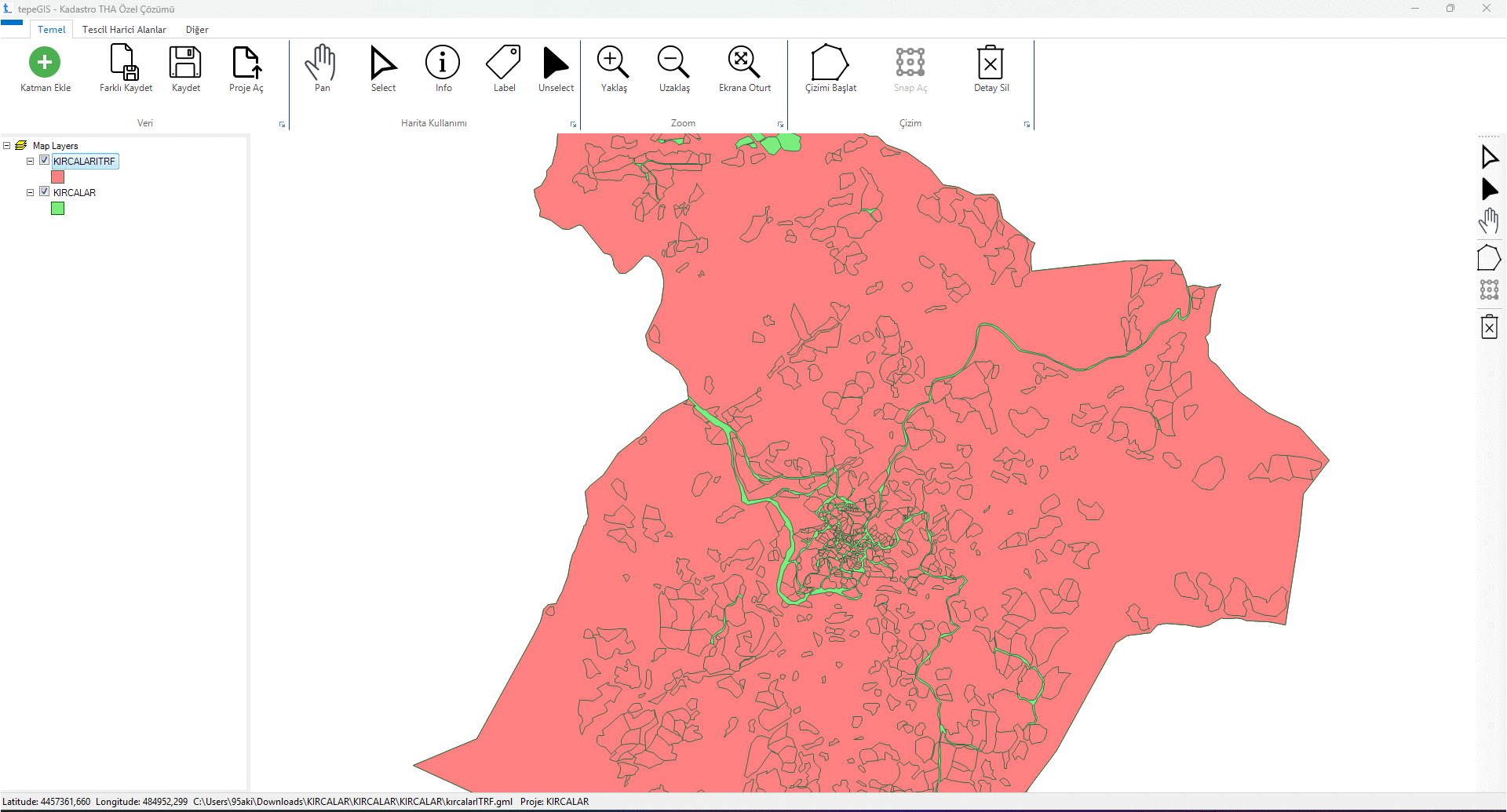Image resolution: width=1507 pixels, height=812 pixels.
Task: Click the Farklı Kaydet save-as icon
Action: pos(126,63)
